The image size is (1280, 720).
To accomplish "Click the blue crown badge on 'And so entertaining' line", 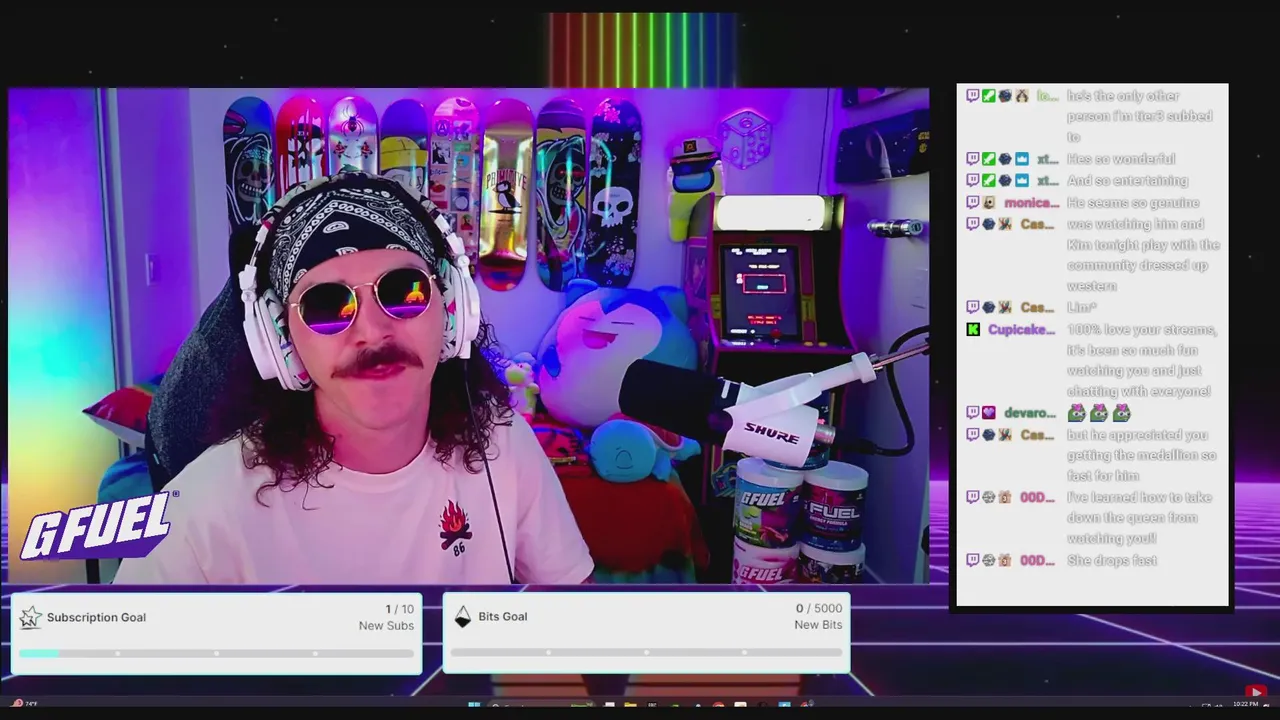I will click(x=1021, y=180).
